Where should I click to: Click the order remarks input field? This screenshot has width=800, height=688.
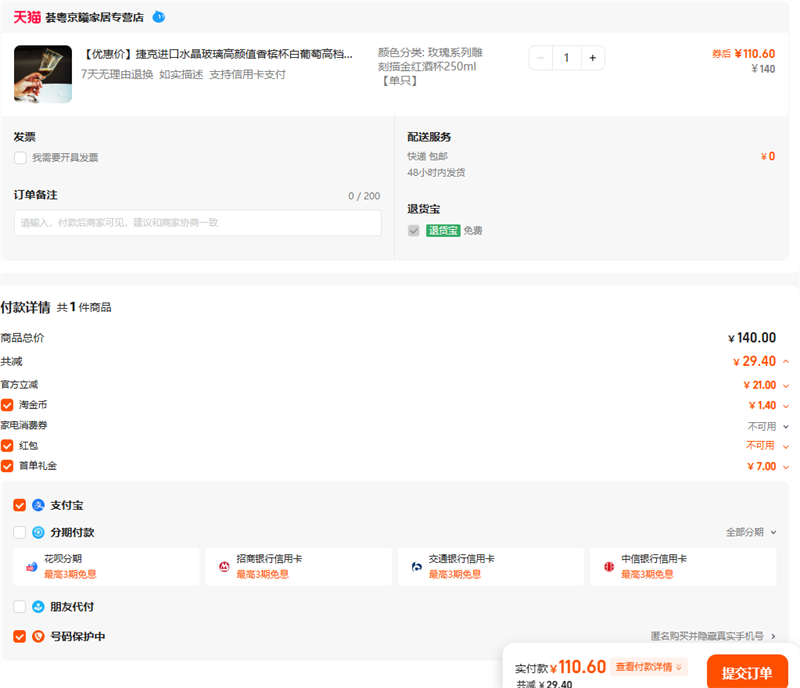click(x=197, y=222)
